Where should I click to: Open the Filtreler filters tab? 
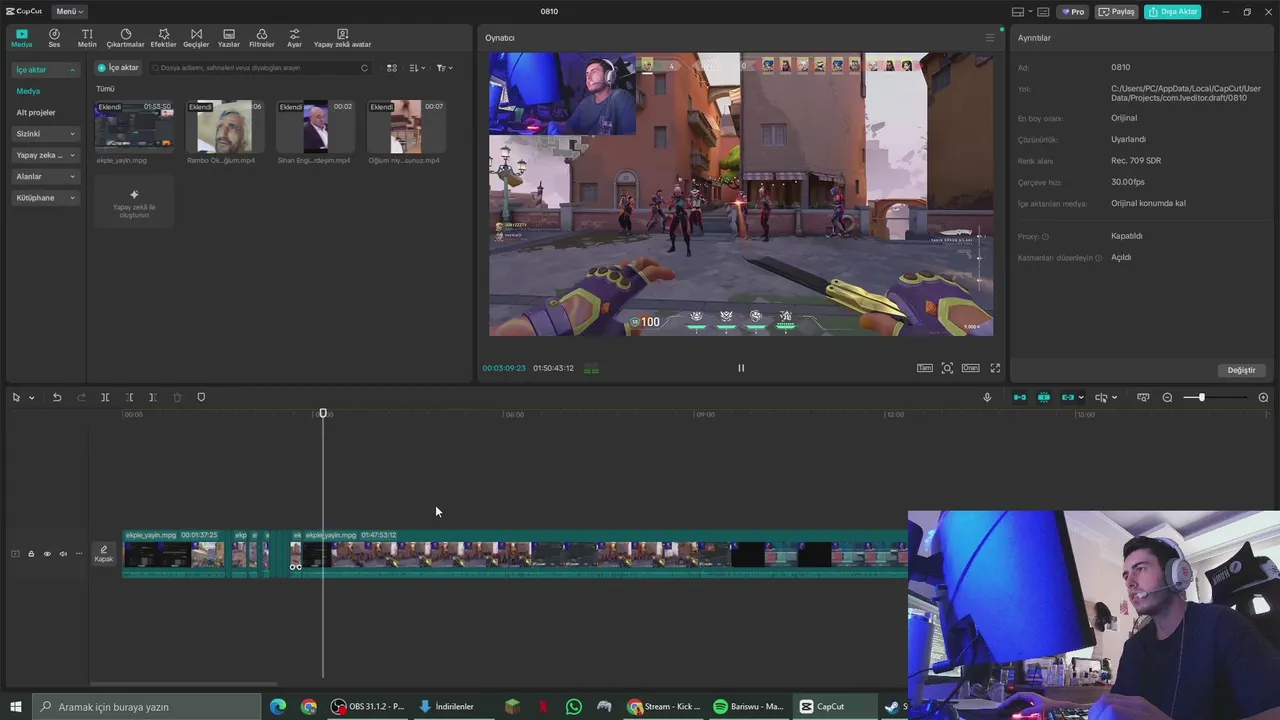point(261,38)
